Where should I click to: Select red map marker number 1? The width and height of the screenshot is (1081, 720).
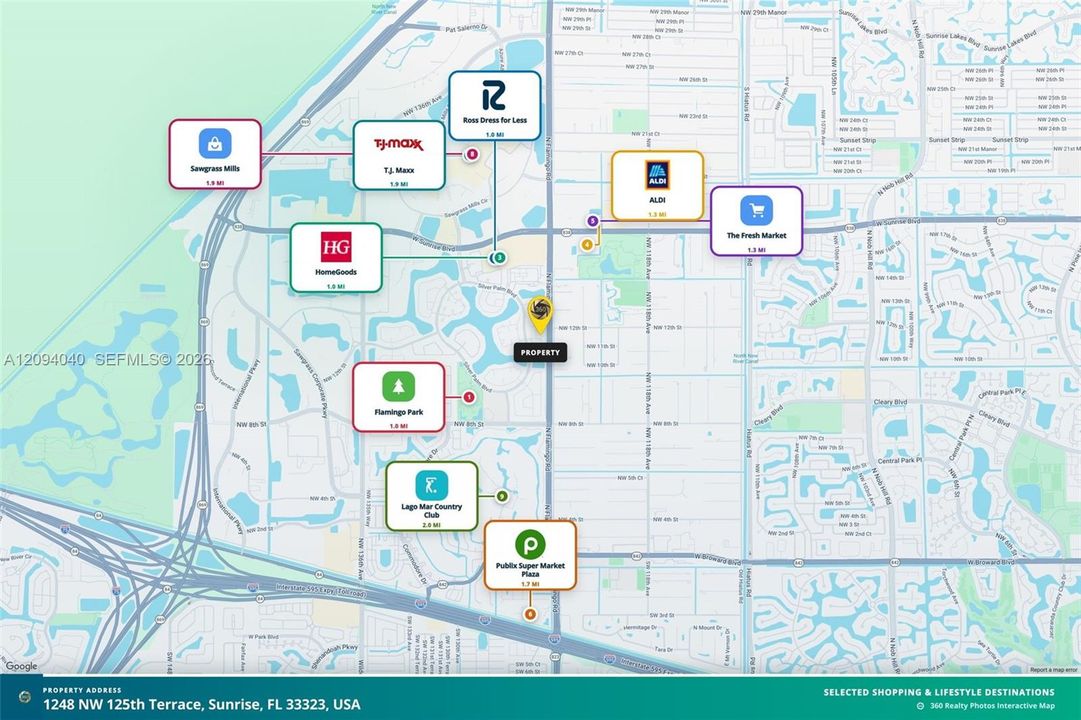click(469, 397)
